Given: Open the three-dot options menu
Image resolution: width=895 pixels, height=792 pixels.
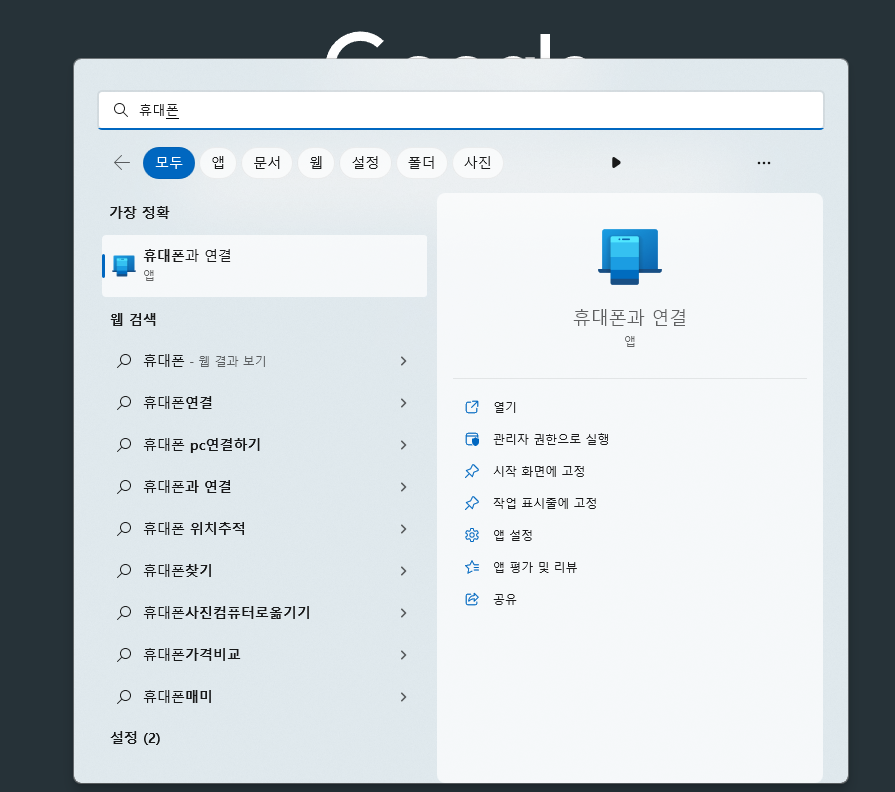Looking at the screenshot, I should pos(764,163).
